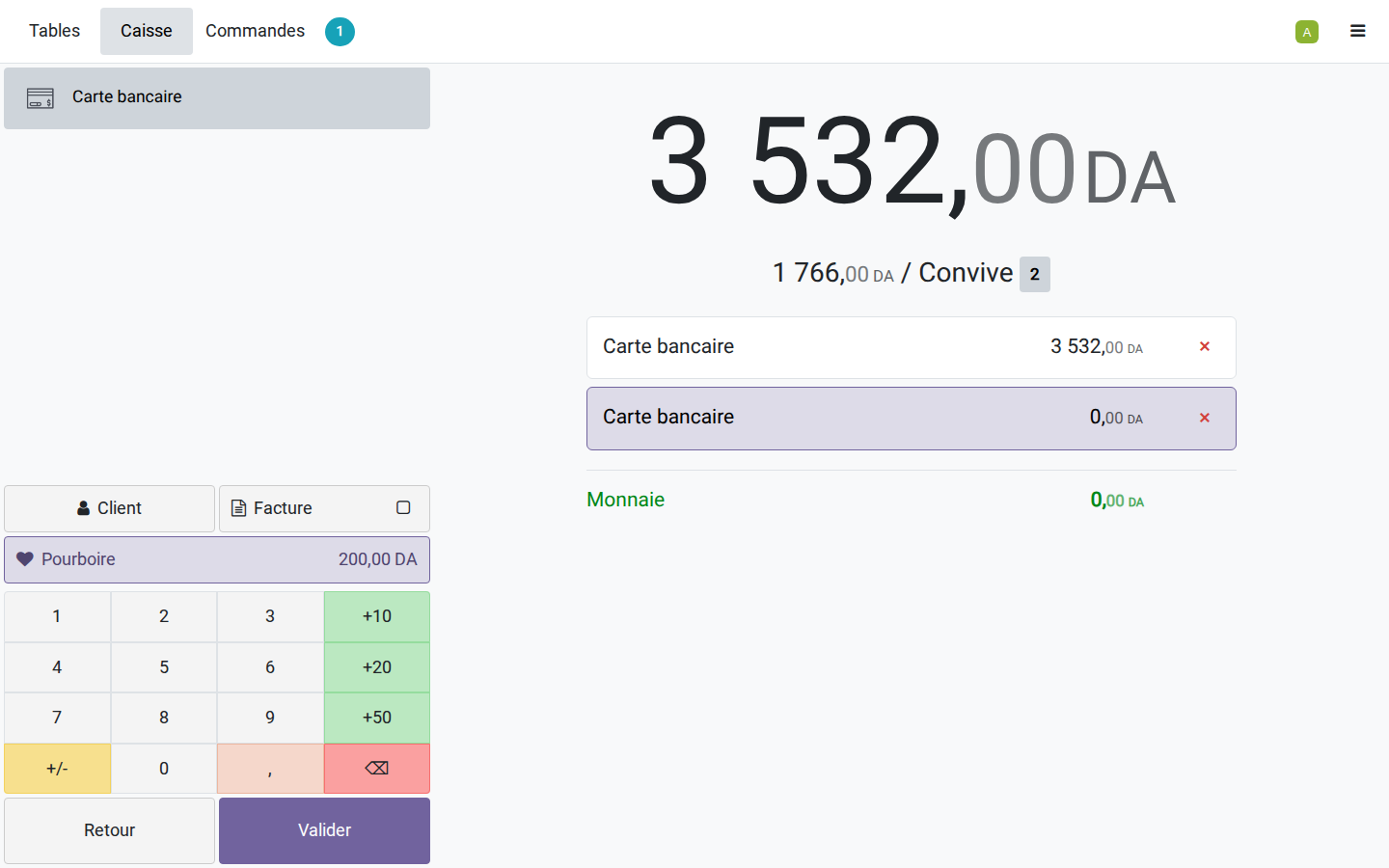Delete the 0,00 DA Carte bancaire line
1389x868 pixels.
(1205, 418)
